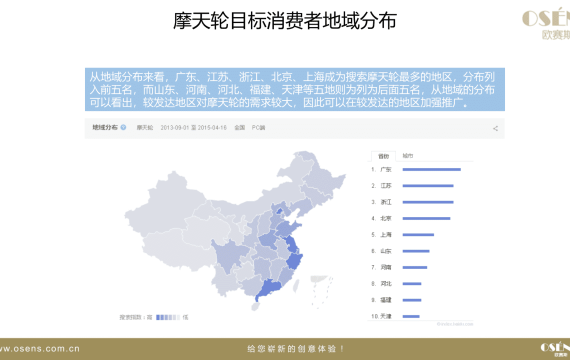
Task: Select the 山东 ranking row
Action: click(x=400, y=251)
